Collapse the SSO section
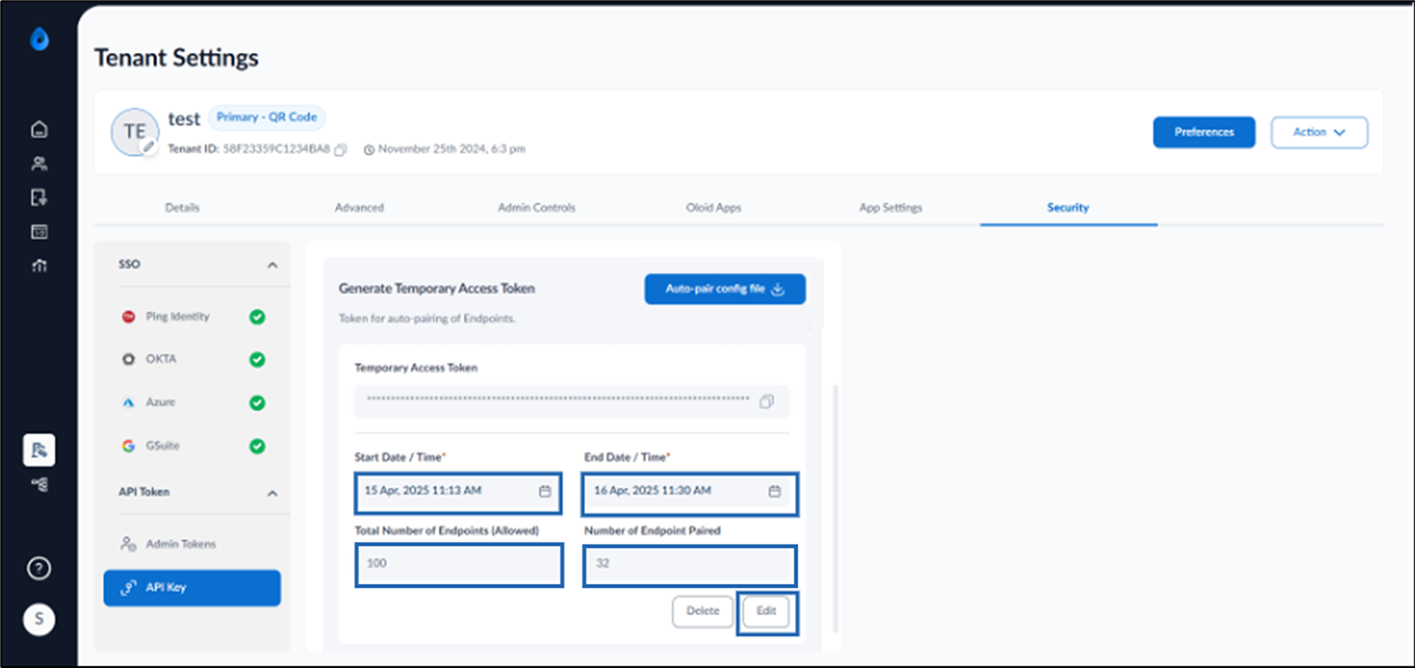This screenshot has width=1415, height=671. (x=272, y=266)
